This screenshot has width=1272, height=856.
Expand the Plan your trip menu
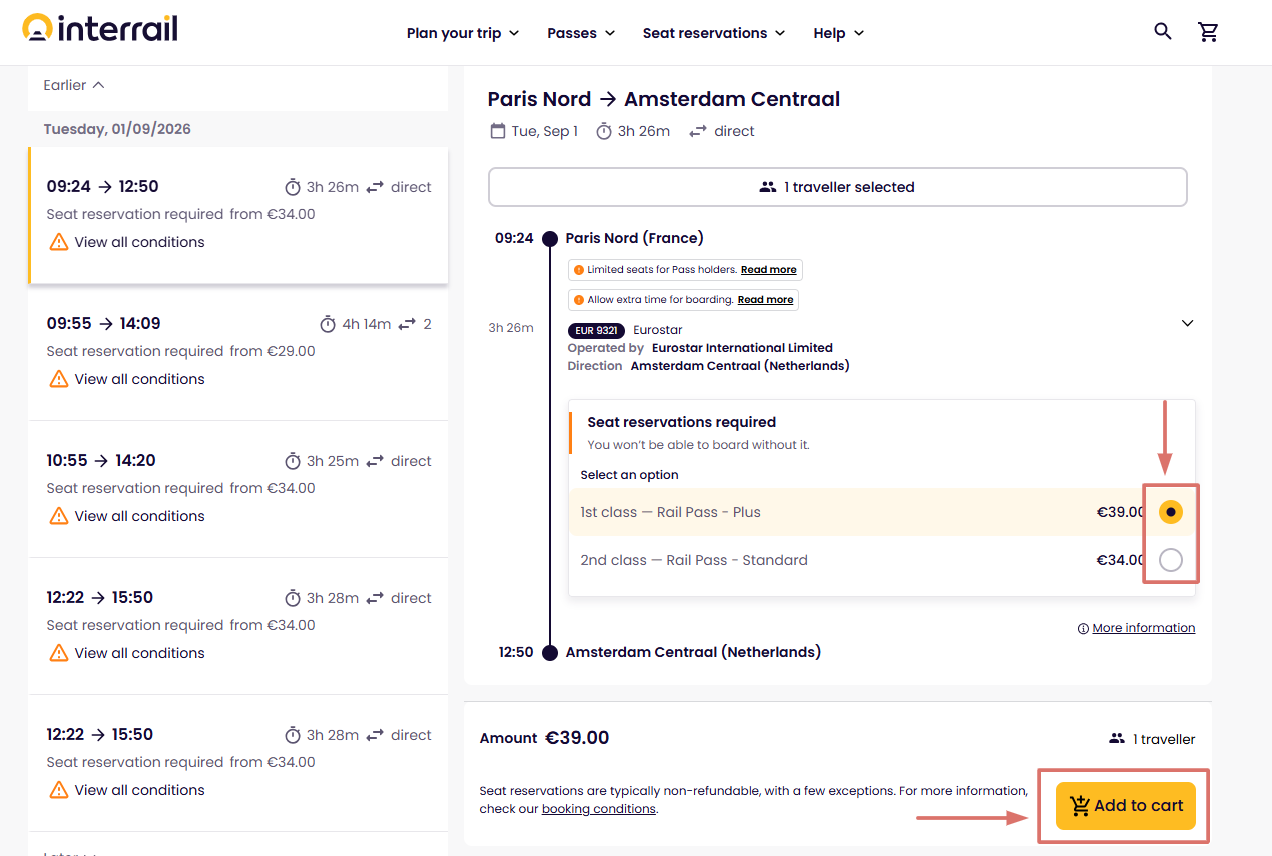(x=463, y=33)
